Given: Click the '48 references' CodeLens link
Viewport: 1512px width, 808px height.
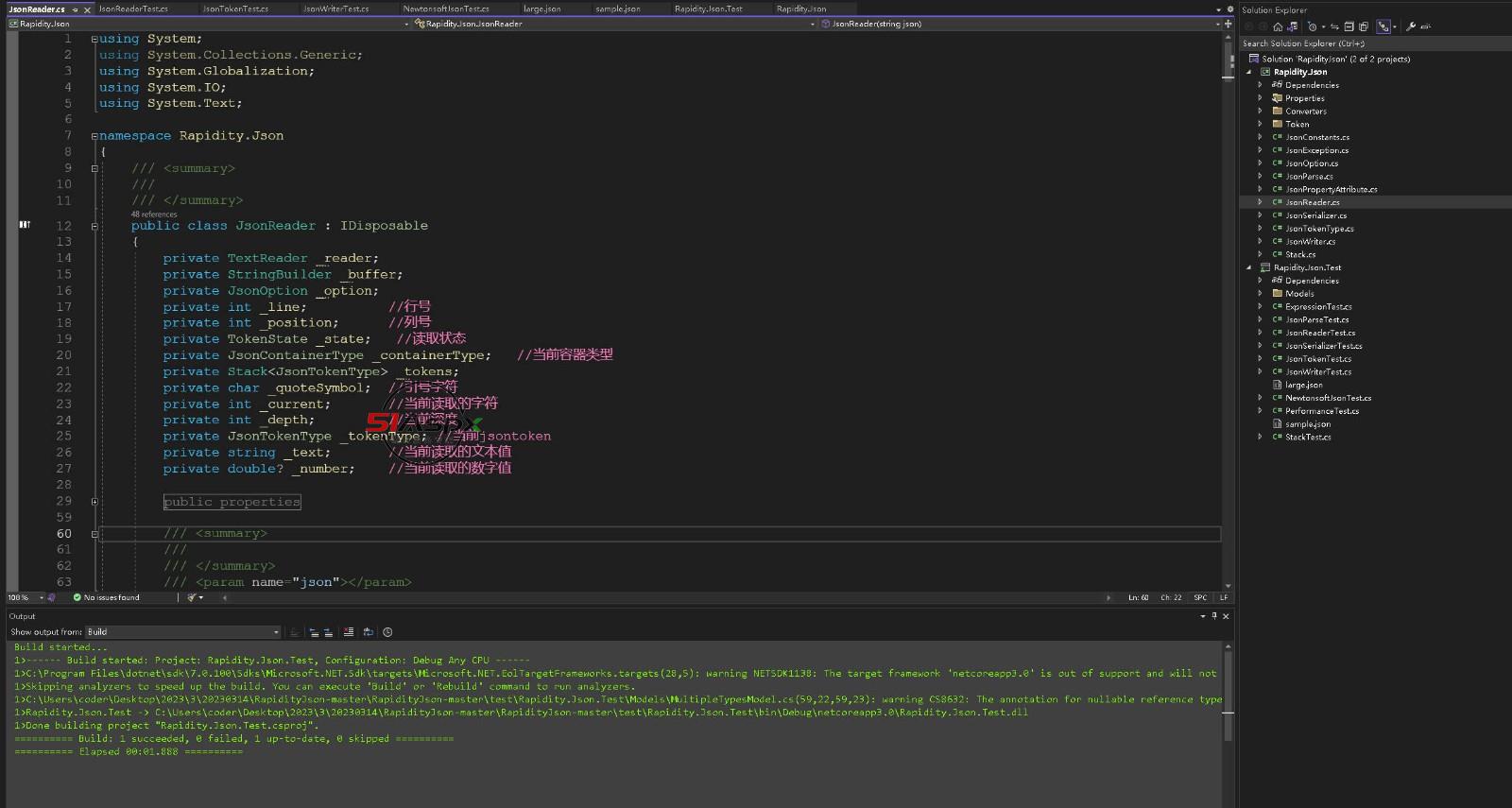Looking at the screenshot, I should (154, 215).
